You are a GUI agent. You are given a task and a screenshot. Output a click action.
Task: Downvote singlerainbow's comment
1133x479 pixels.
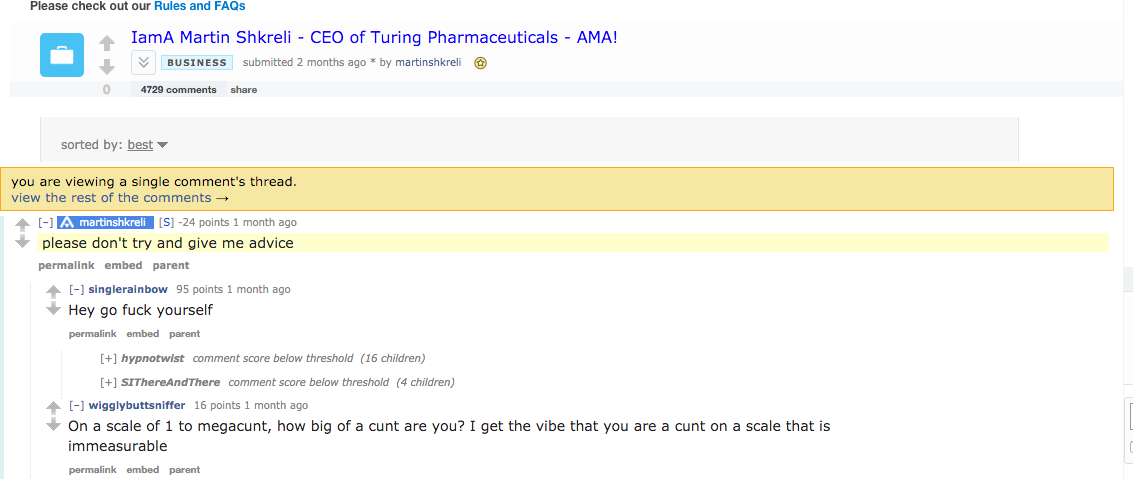(x=53, y=308)
